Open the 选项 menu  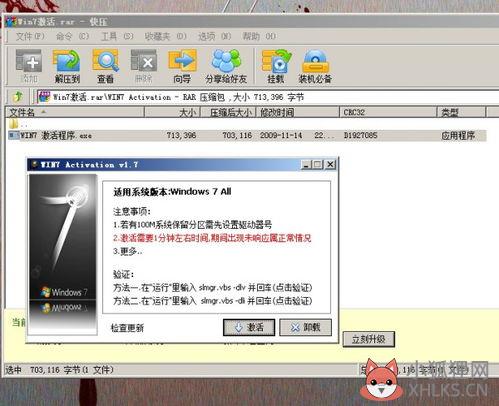coord(214,36)
